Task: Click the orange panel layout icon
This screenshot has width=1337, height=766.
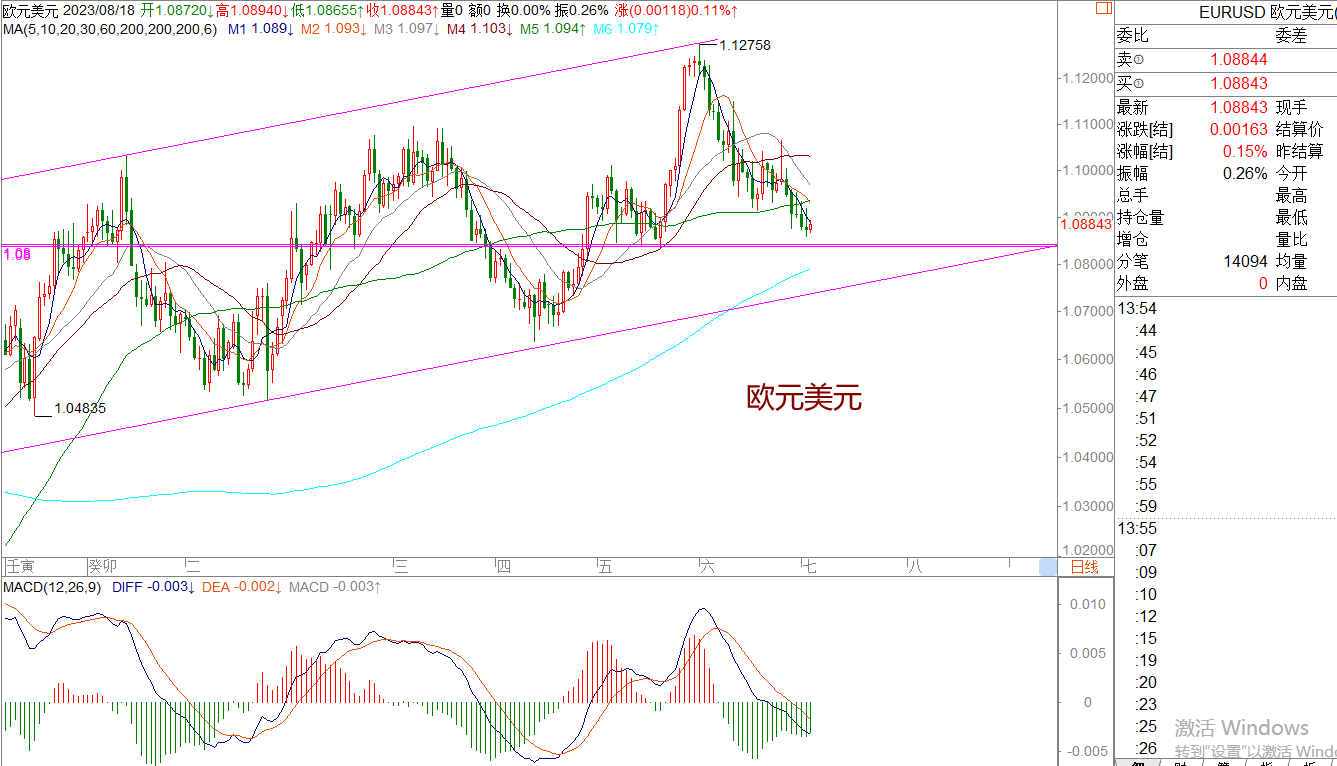Action: point(1103,8)
